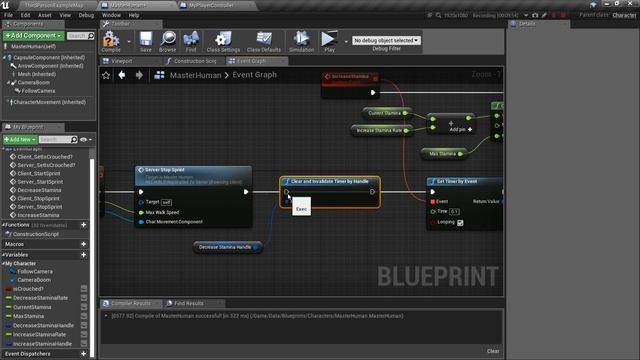640x360 pixels.
Task: Open the Edit menu
Action: point(25,15)
